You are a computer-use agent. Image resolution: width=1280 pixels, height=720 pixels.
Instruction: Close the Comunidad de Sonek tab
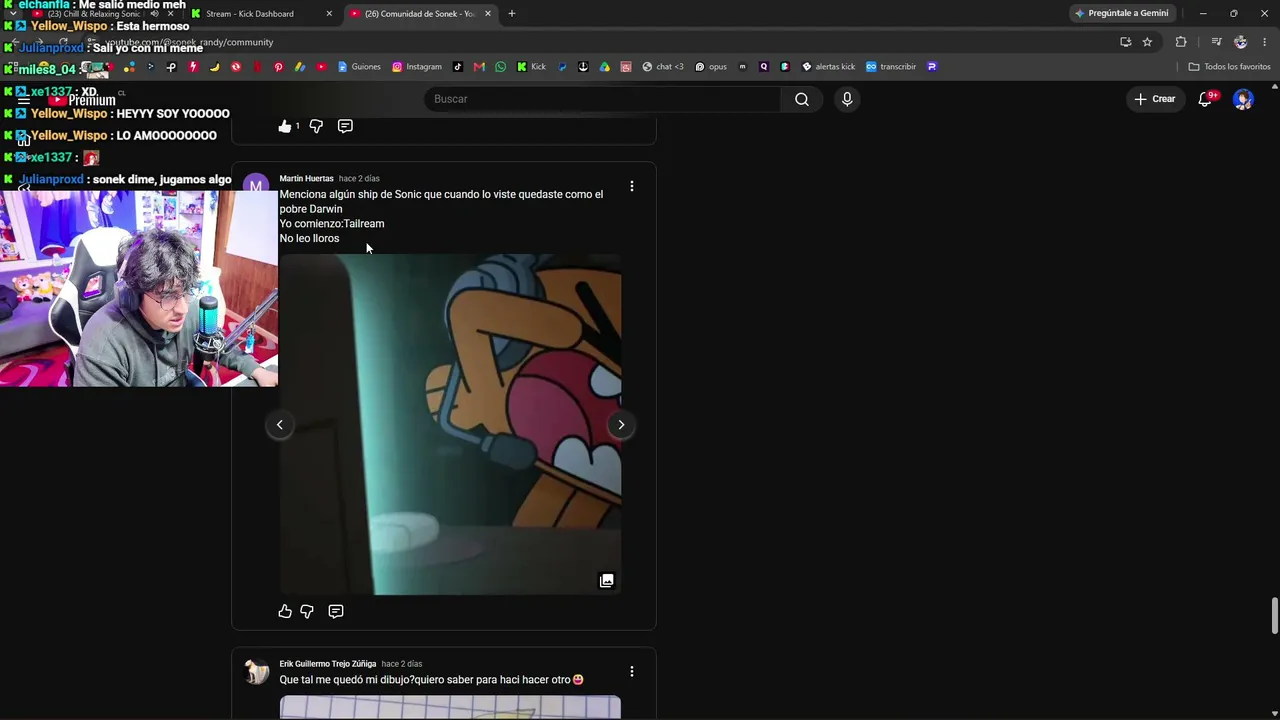point(488,14)
